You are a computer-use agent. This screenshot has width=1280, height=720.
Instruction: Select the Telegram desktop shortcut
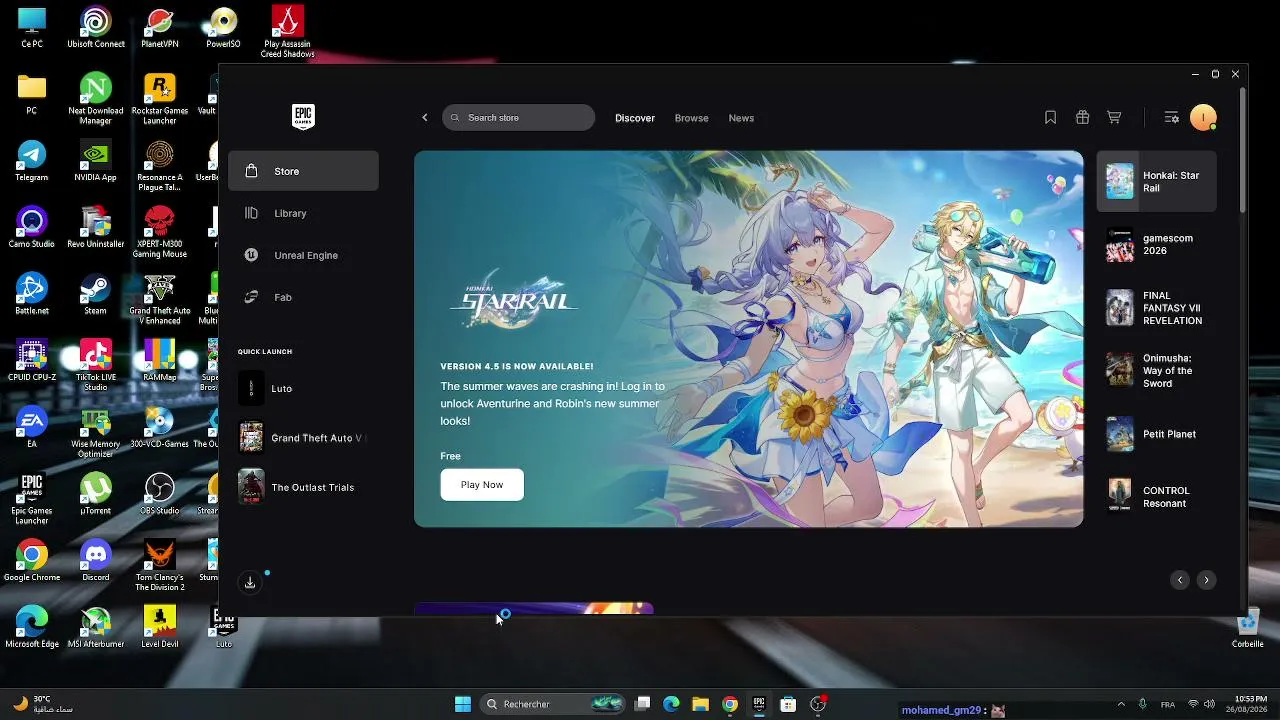[x=31, y=161]
